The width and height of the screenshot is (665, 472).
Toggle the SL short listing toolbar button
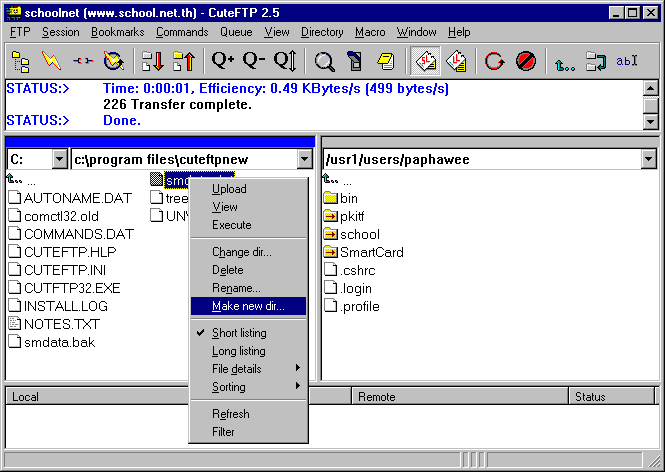pos(426,61)
